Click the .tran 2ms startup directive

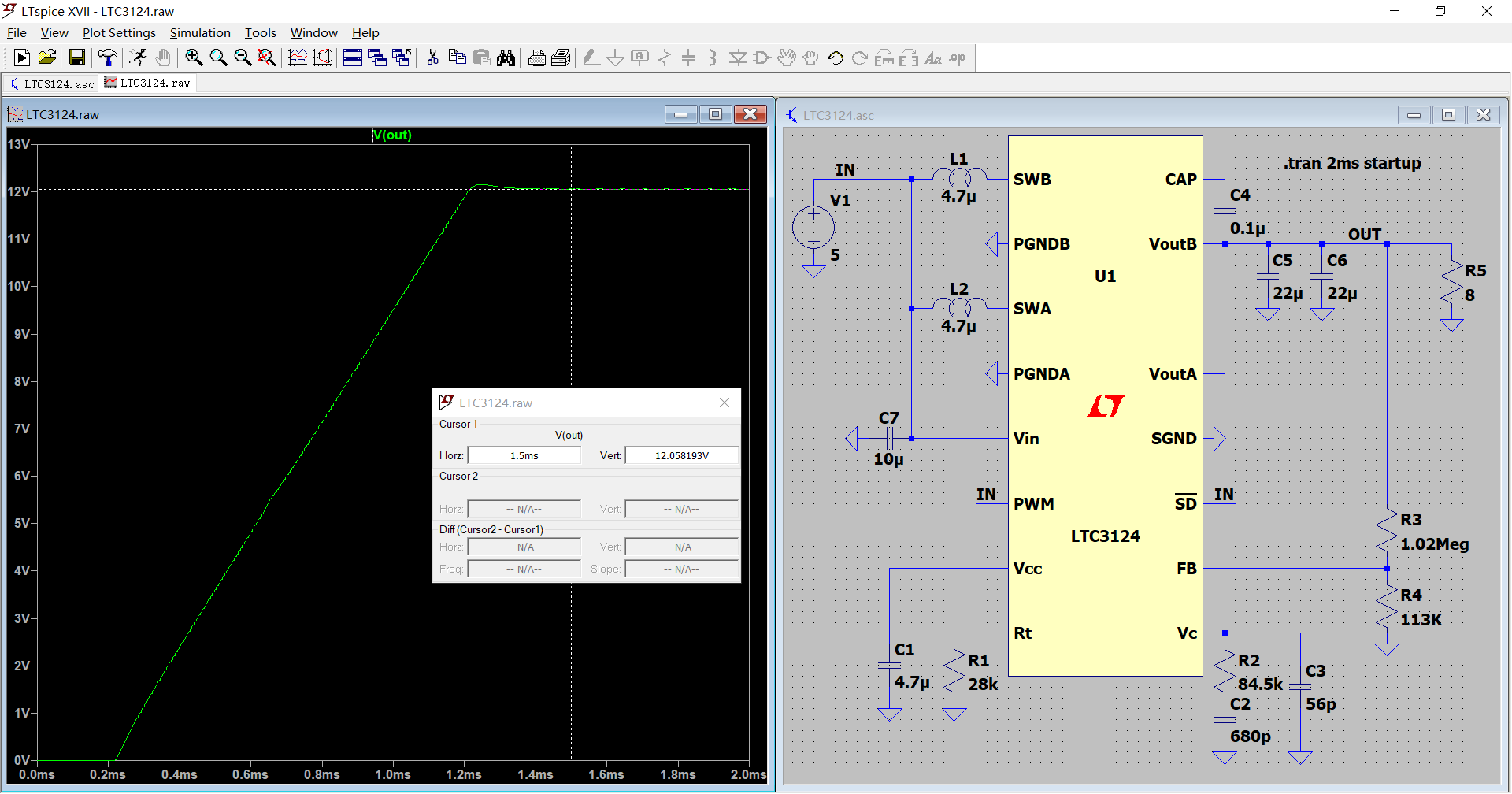point(1352,163)
